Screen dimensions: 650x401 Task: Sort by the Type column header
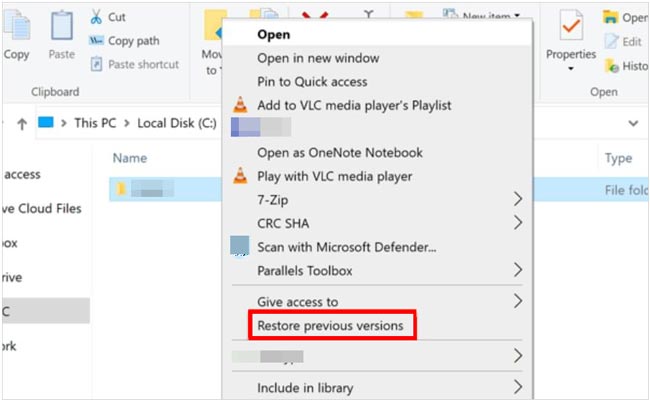(618, 158)
